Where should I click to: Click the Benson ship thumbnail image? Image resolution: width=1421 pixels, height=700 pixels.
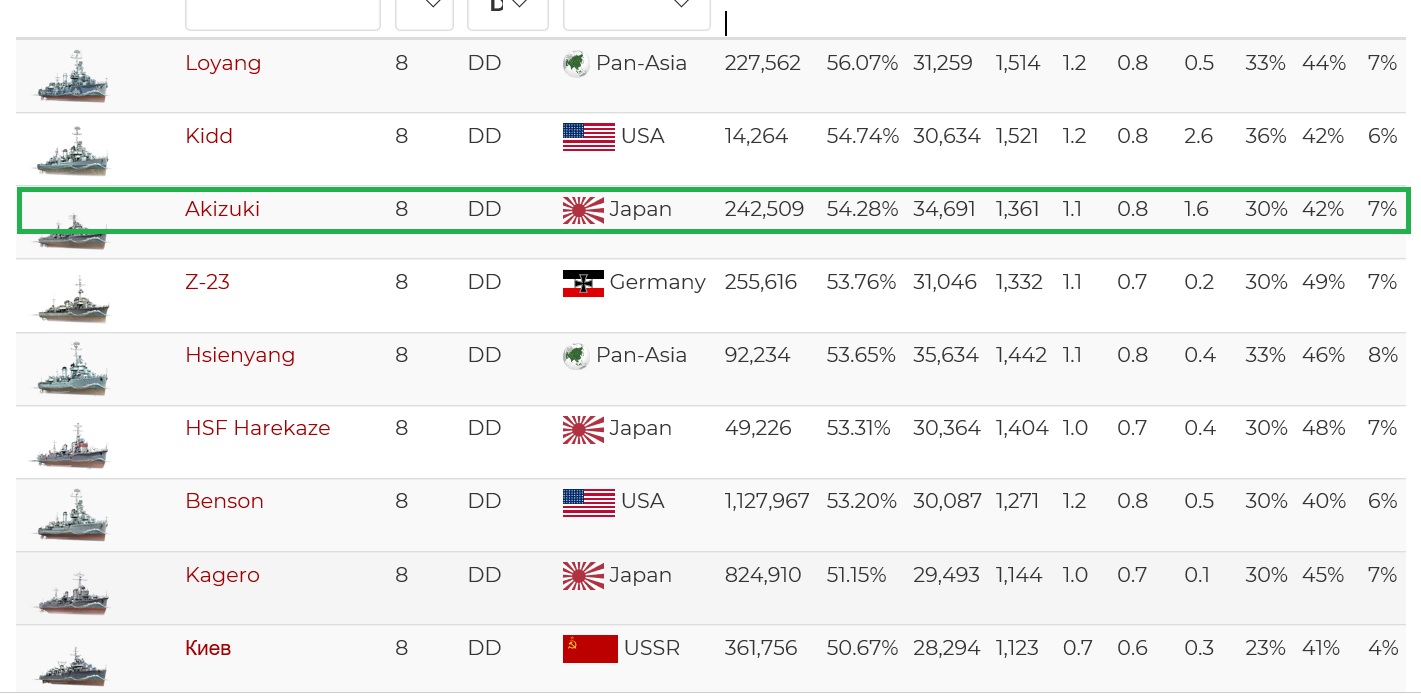tap(72, 515)
